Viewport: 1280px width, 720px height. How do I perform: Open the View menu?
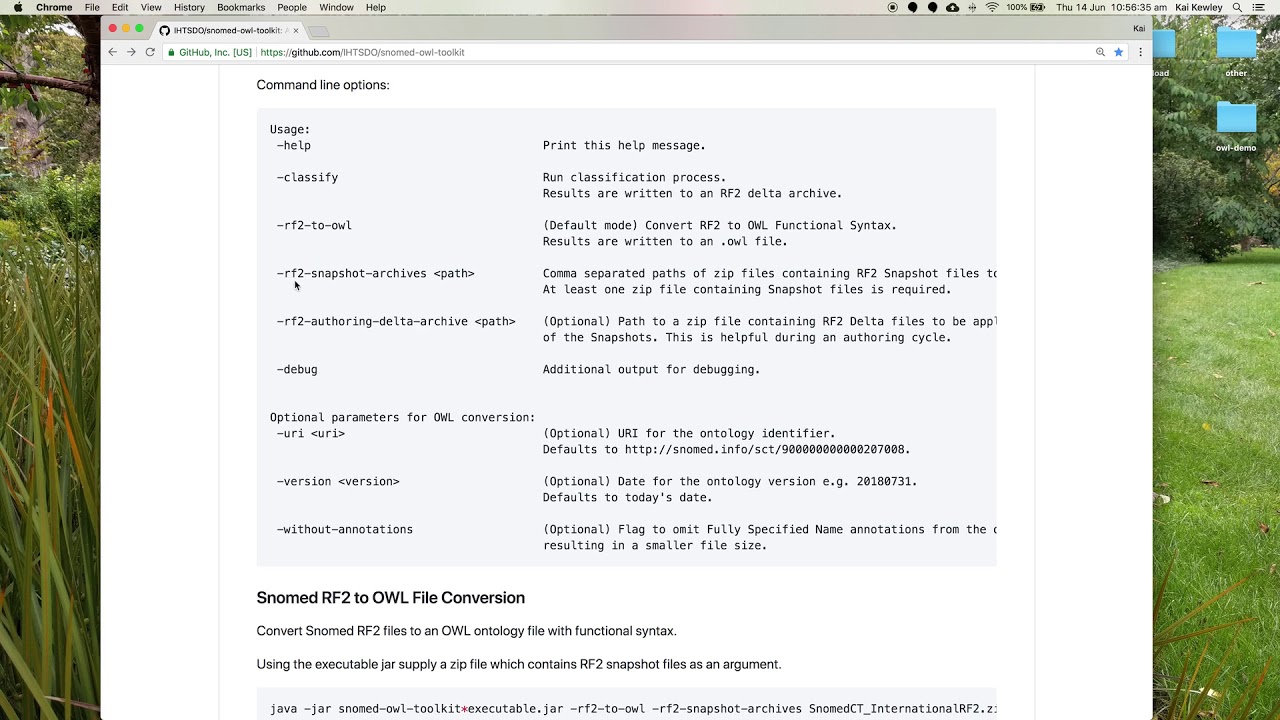[151, 7]
